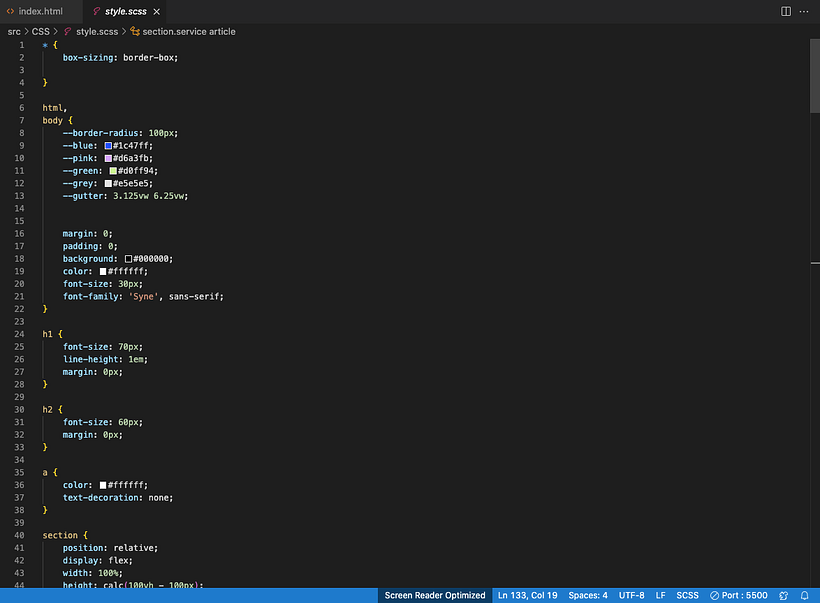The image size is (820, 603).
Task: Change line endings by clicking LF
Action: 660,594
